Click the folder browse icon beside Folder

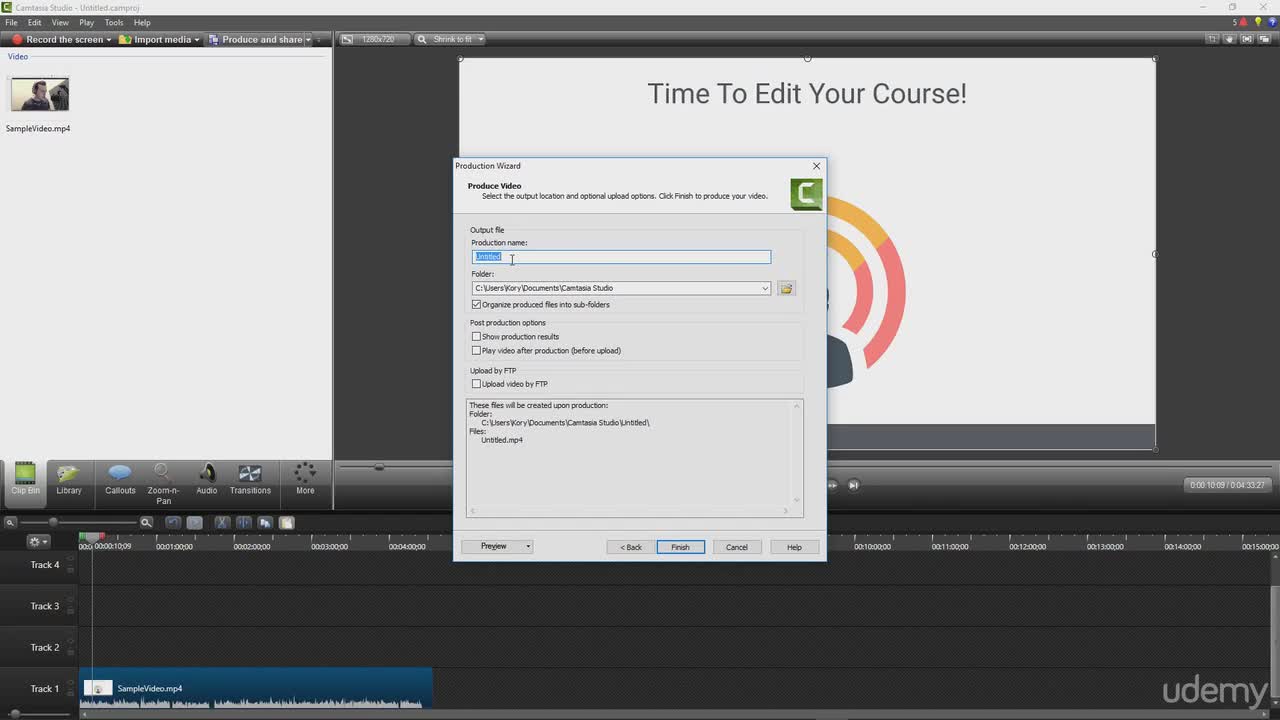(x=786, y=288)
